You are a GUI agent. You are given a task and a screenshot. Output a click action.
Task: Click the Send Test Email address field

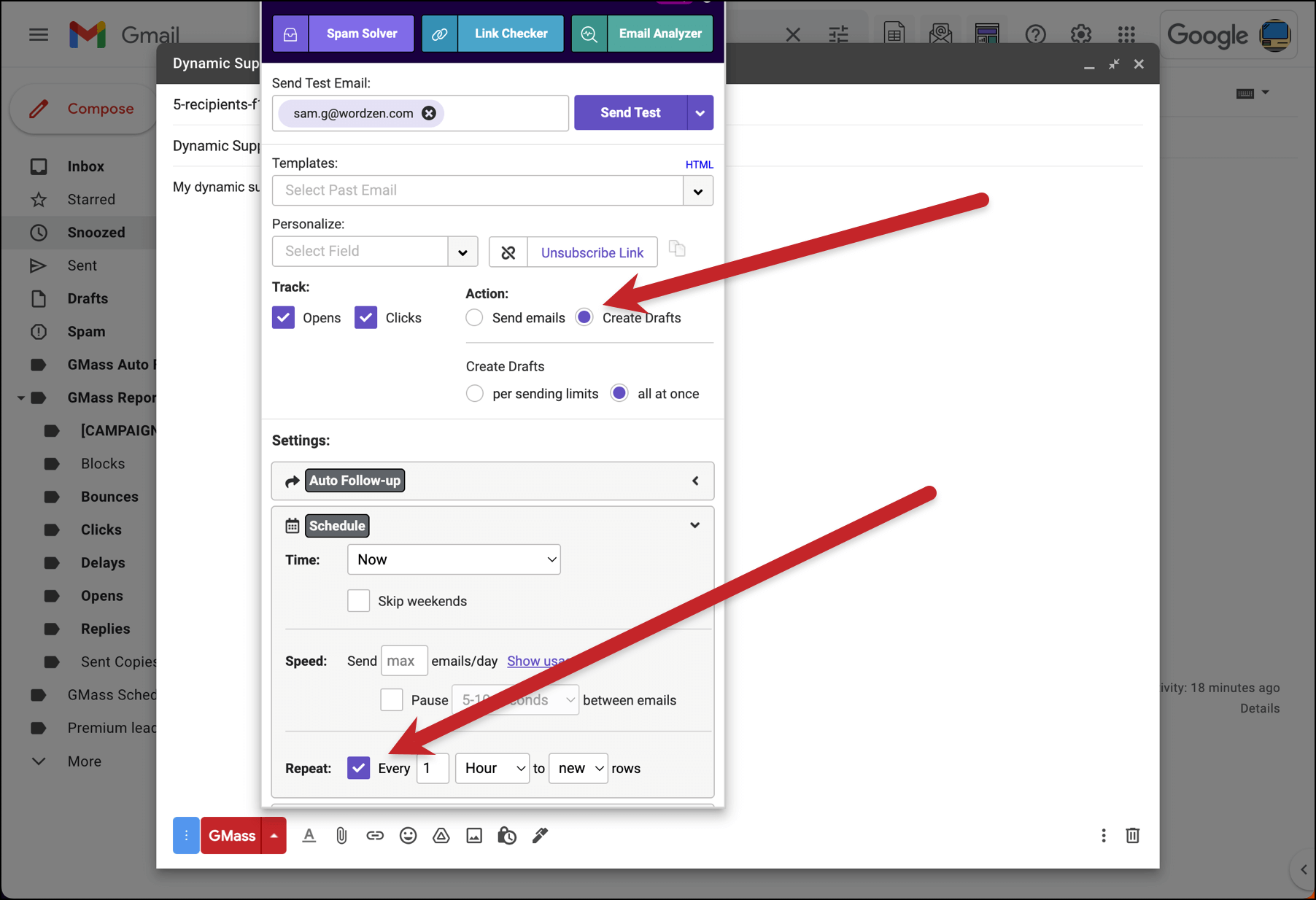point(420,113)
